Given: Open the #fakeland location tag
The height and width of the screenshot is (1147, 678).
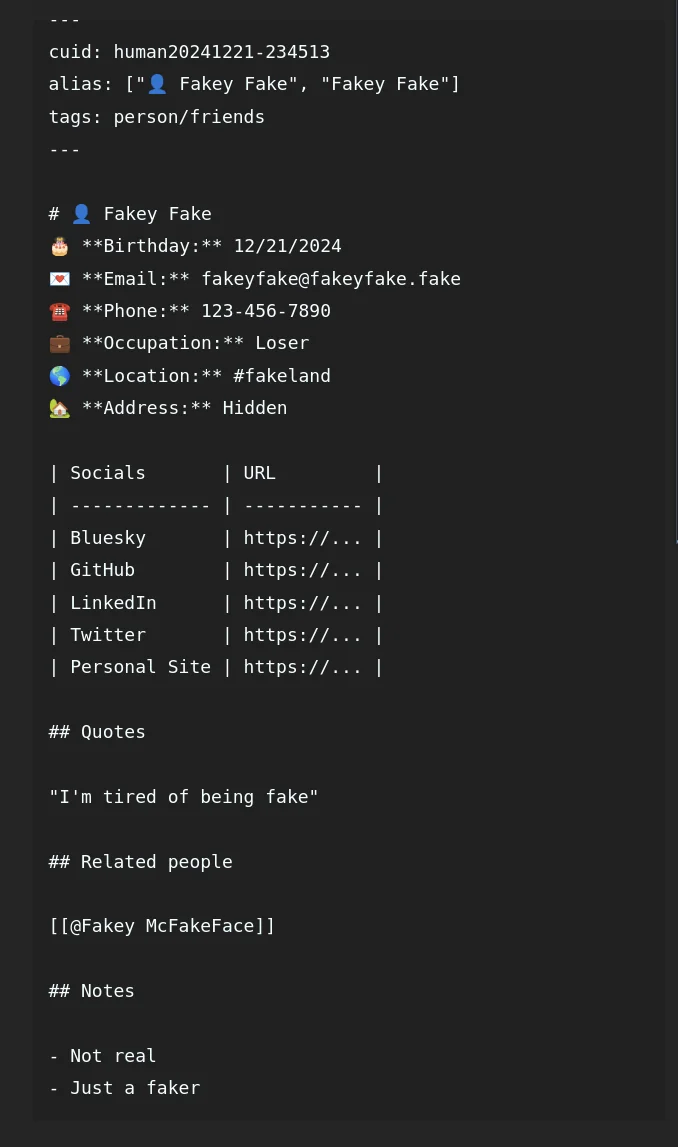Looking at the screenshot, I should [282, 376].
